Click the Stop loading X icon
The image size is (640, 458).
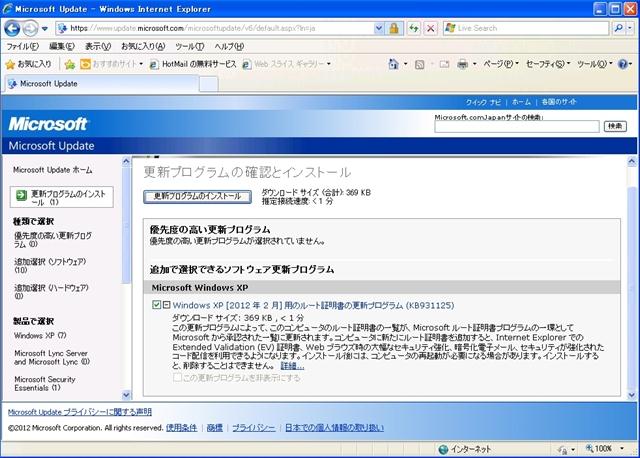[x=430, y=28]
